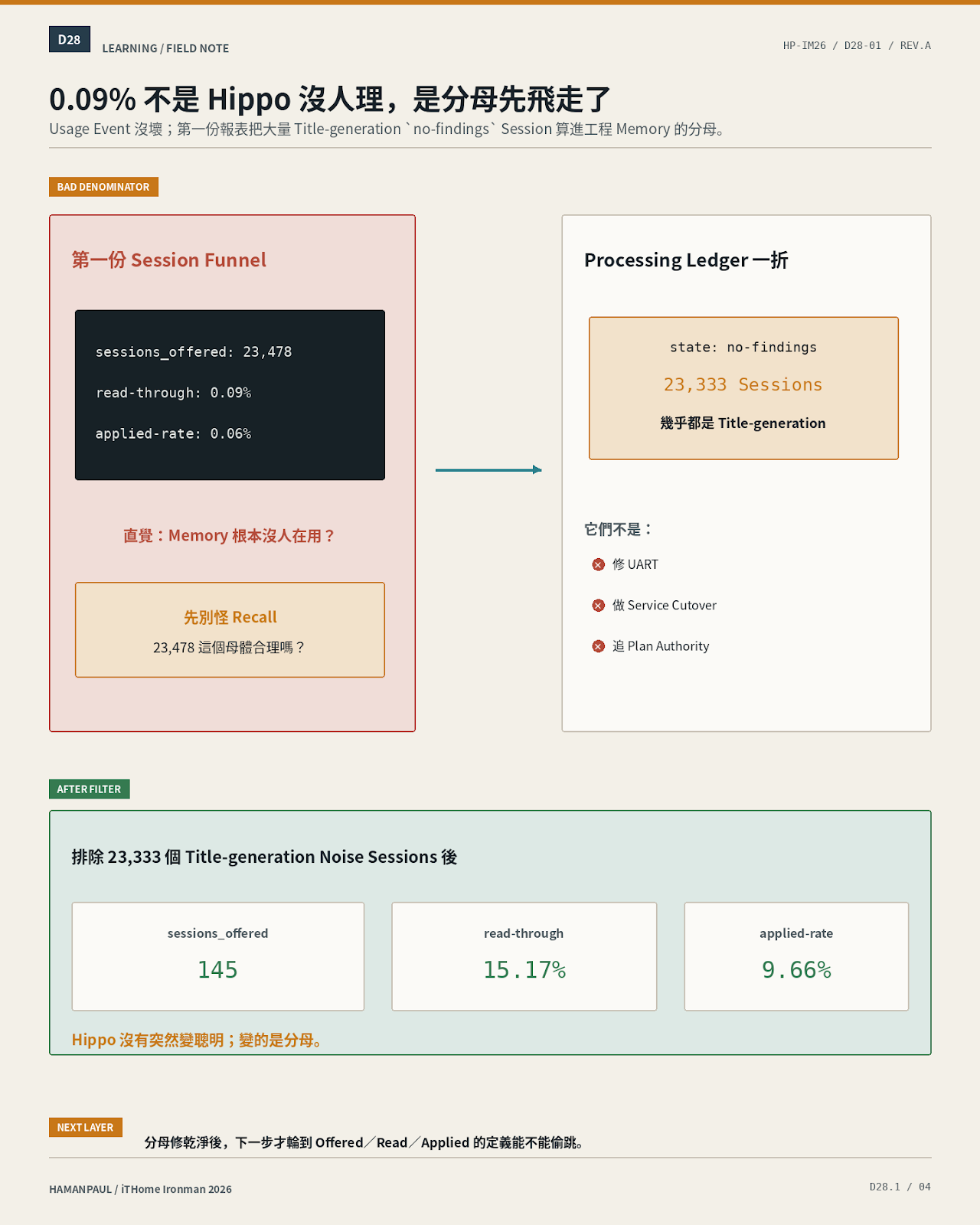Click the 145 value
Viewport: 980px width, 1225px height.
click(218, 970)
